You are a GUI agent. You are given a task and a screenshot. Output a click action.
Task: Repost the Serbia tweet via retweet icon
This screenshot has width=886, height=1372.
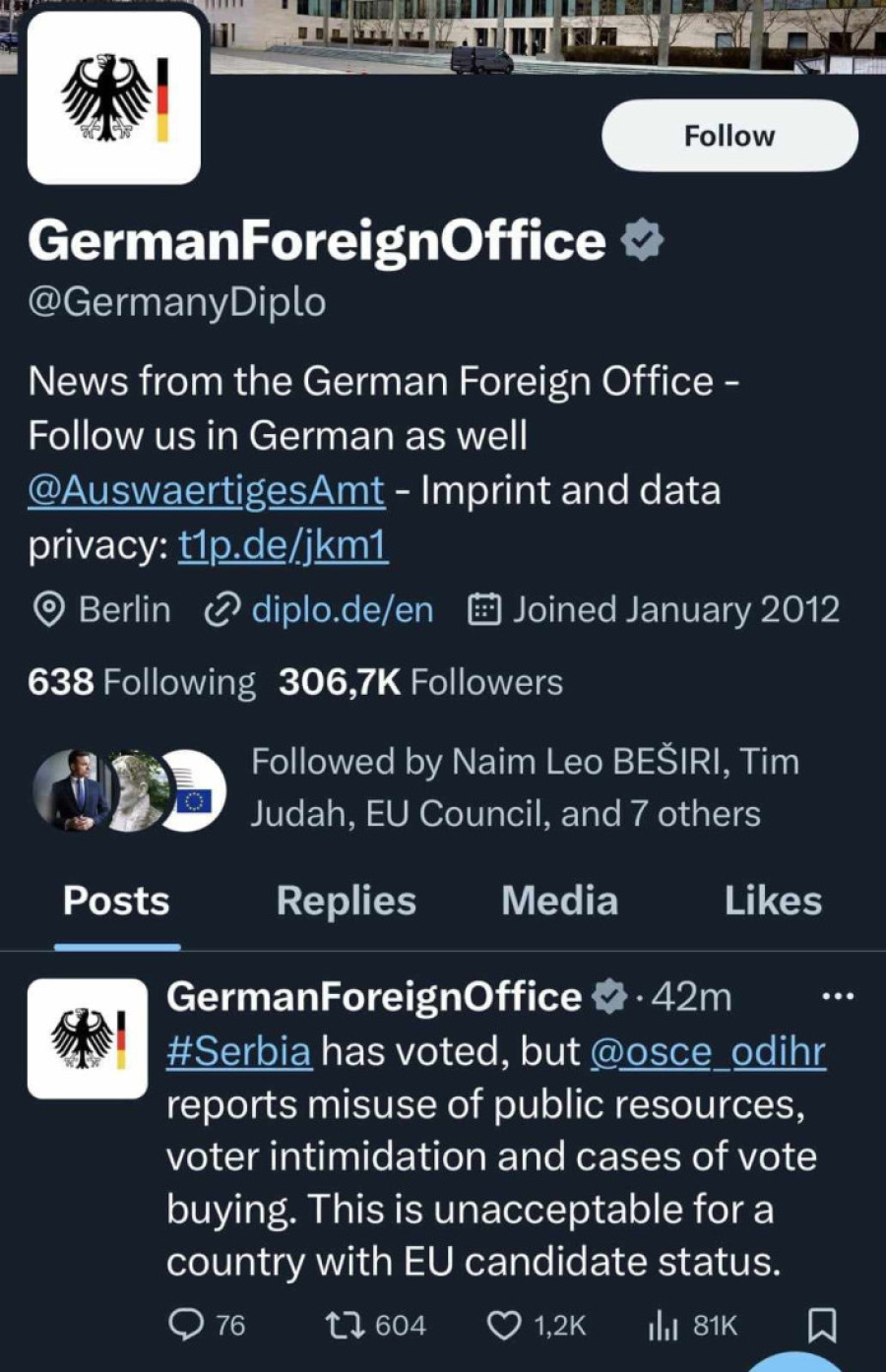345,1325
